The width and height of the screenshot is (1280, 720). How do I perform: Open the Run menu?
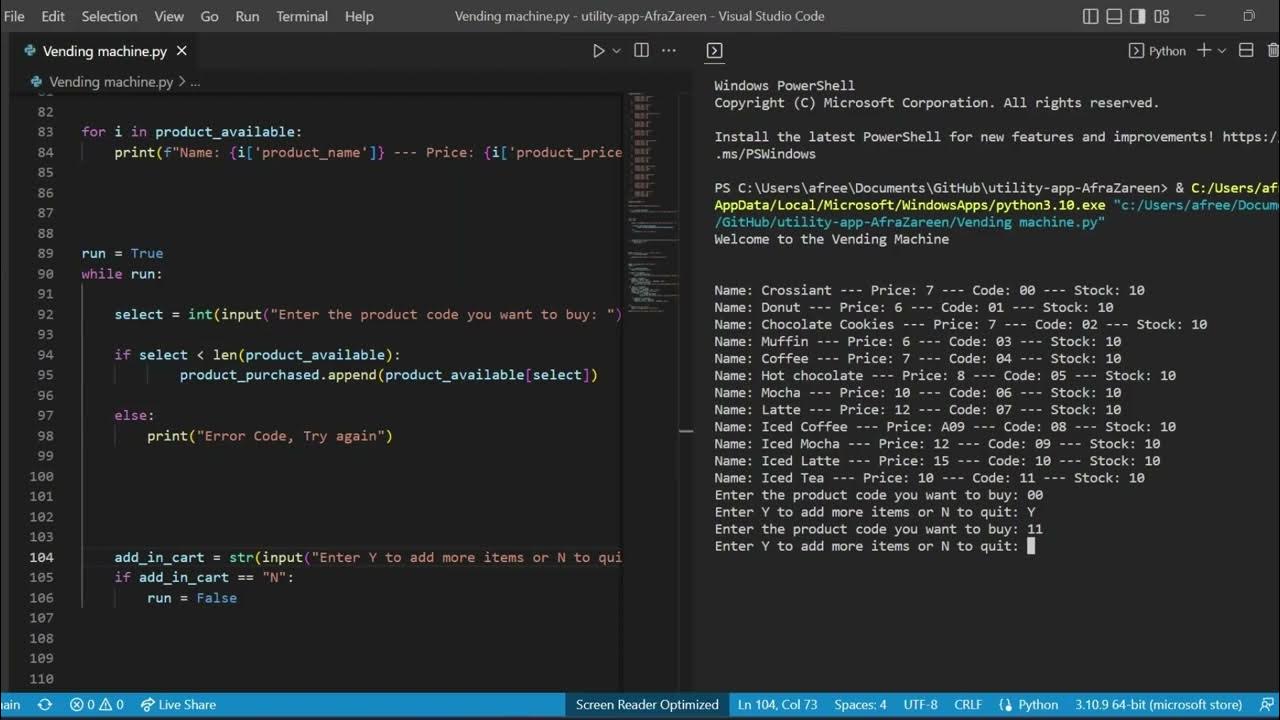(x=247, y=16)
